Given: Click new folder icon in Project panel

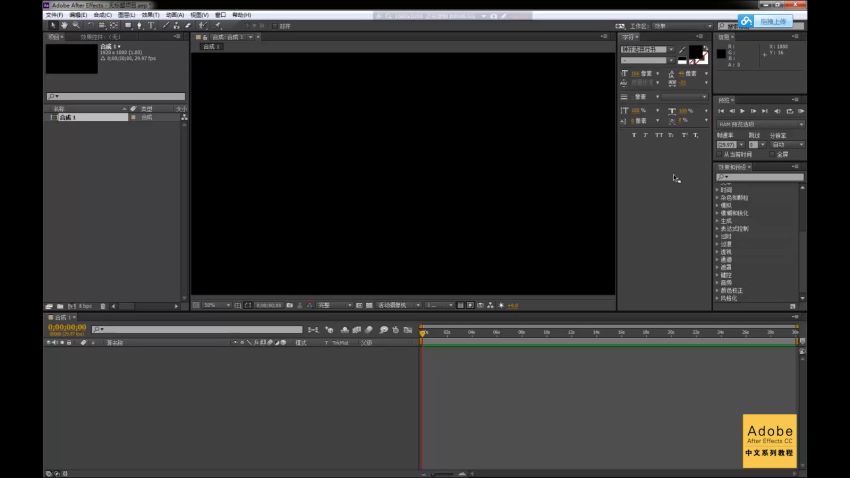Looking at the screenshot, I should (60, 306).
